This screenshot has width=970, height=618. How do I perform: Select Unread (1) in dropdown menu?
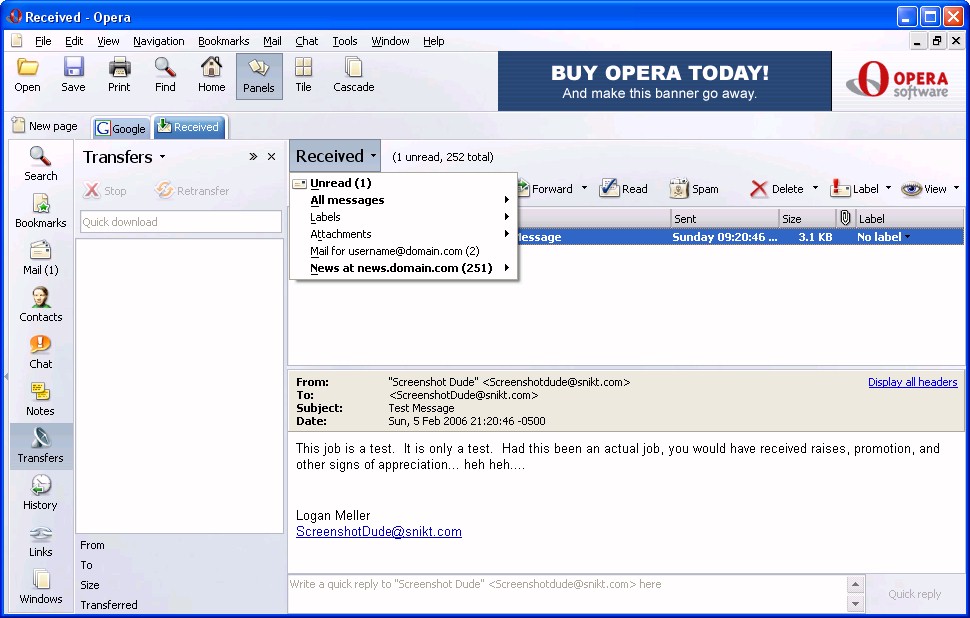coord(403,183)
